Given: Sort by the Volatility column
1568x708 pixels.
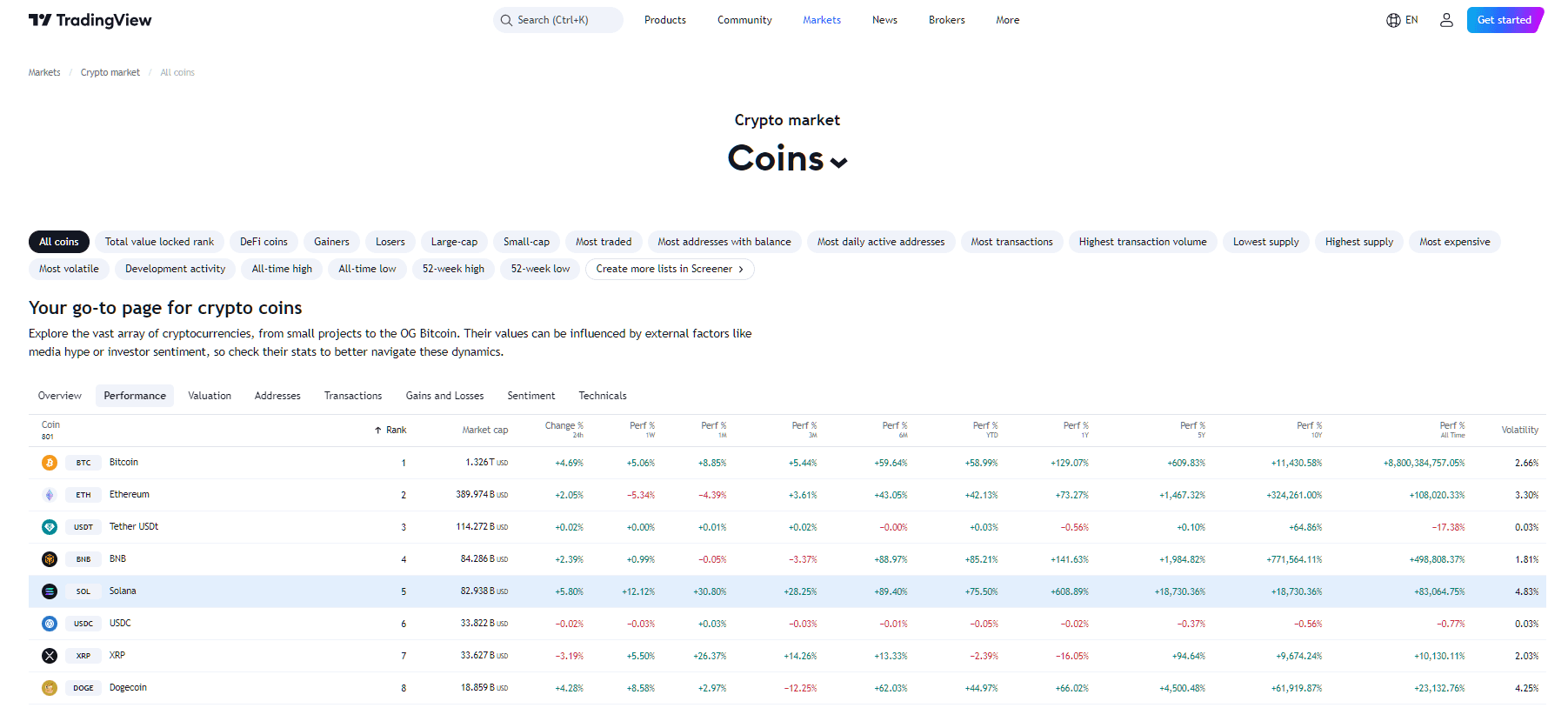Looking at the screenshot, I should coord(1519,431).
